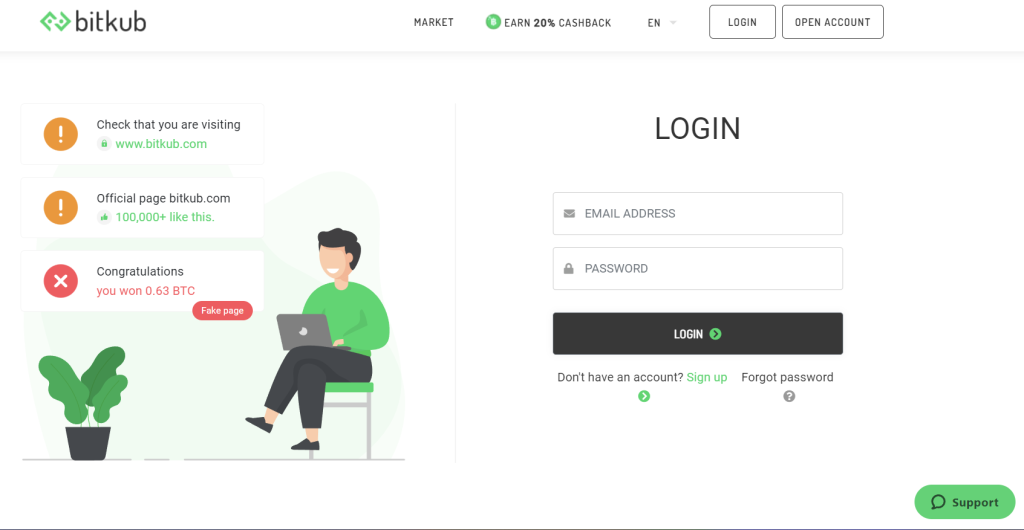The image size is (1024, 530).
Task: Open the EN language dropdown
Action: [662, 22]
